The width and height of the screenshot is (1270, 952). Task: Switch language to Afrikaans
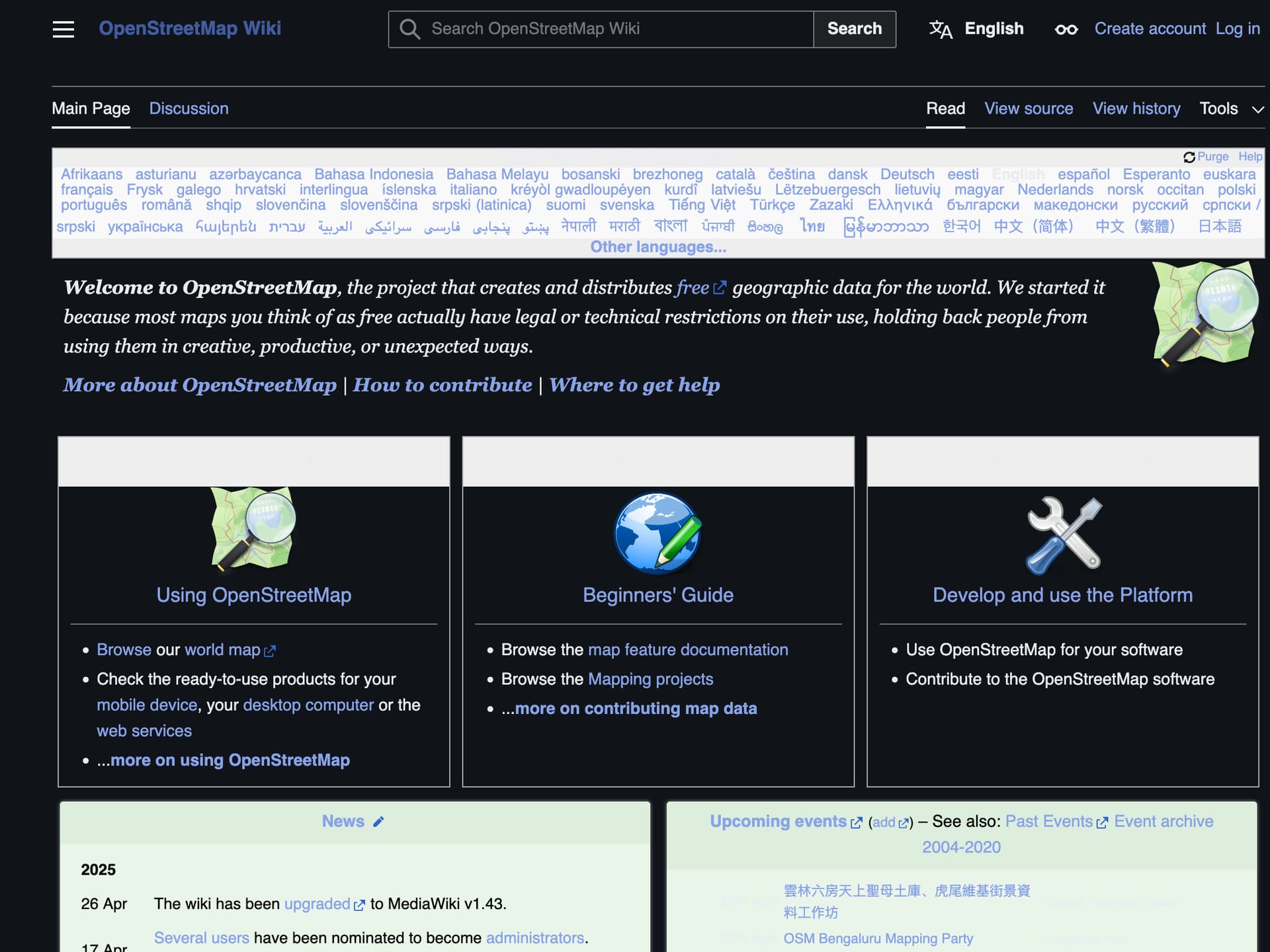tap(91, 174)
